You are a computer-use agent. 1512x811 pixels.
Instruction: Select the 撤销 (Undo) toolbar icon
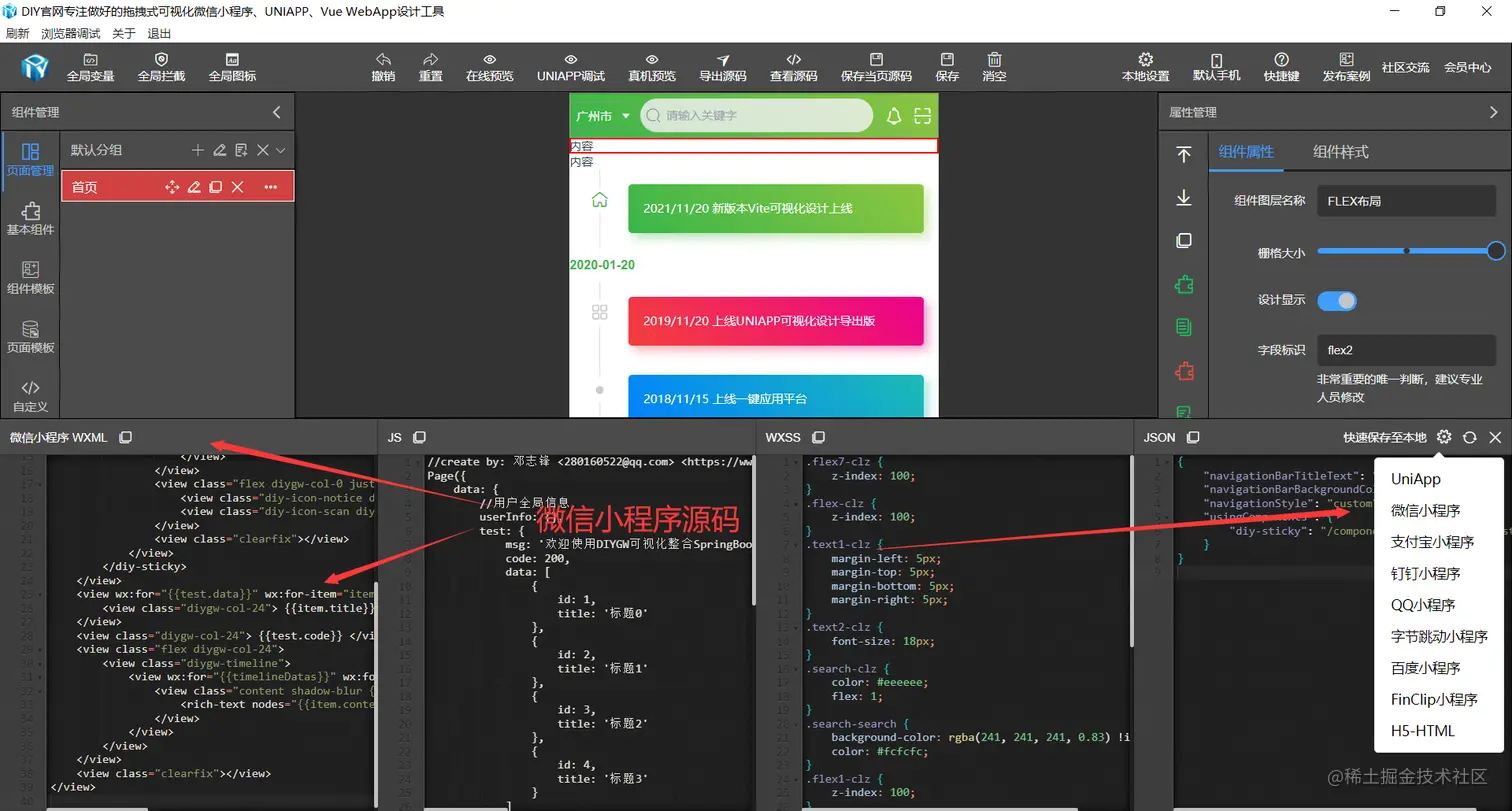point(383,67)
